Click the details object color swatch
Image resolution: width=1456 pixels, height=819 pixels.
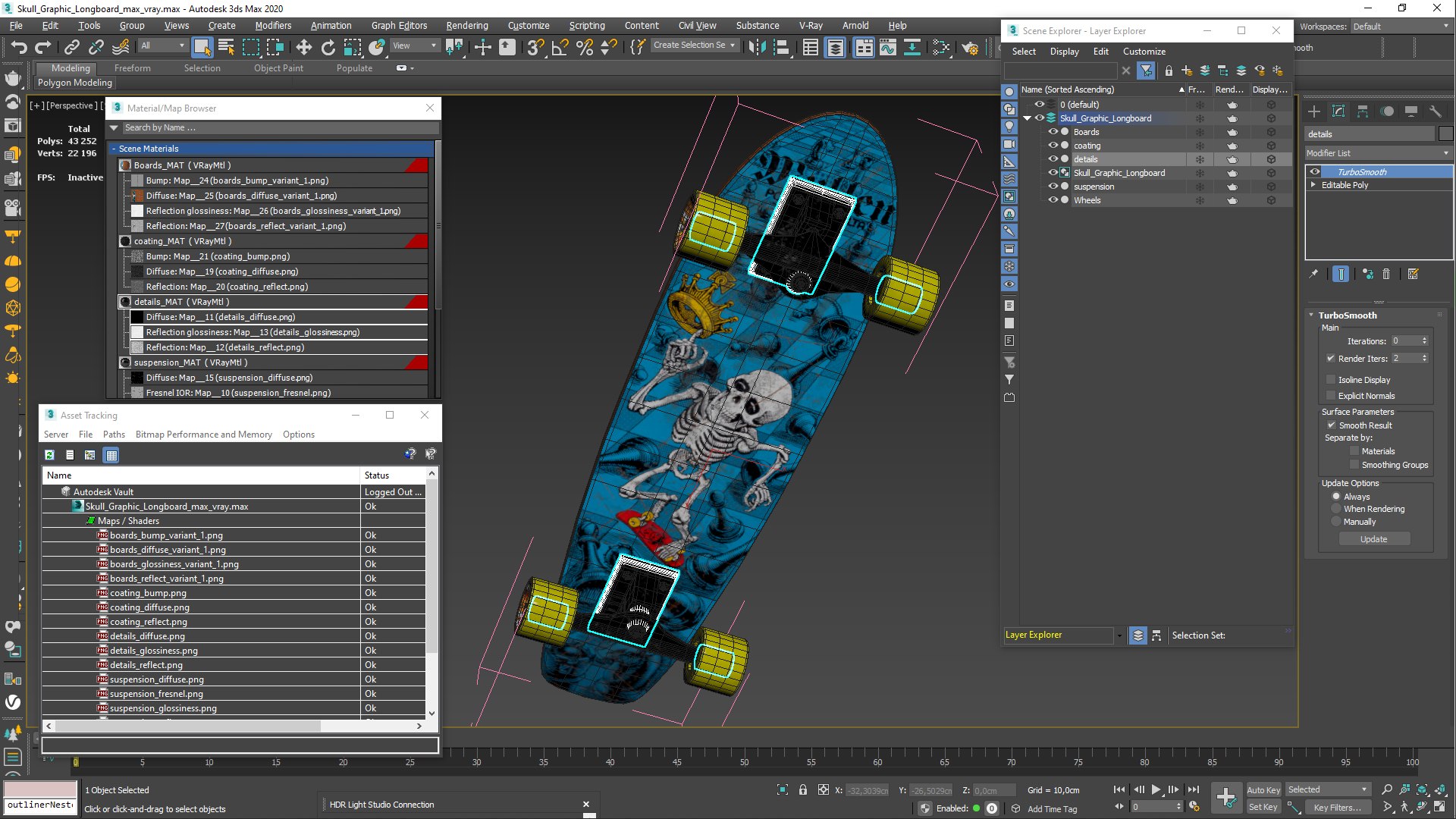point(1445,134)
